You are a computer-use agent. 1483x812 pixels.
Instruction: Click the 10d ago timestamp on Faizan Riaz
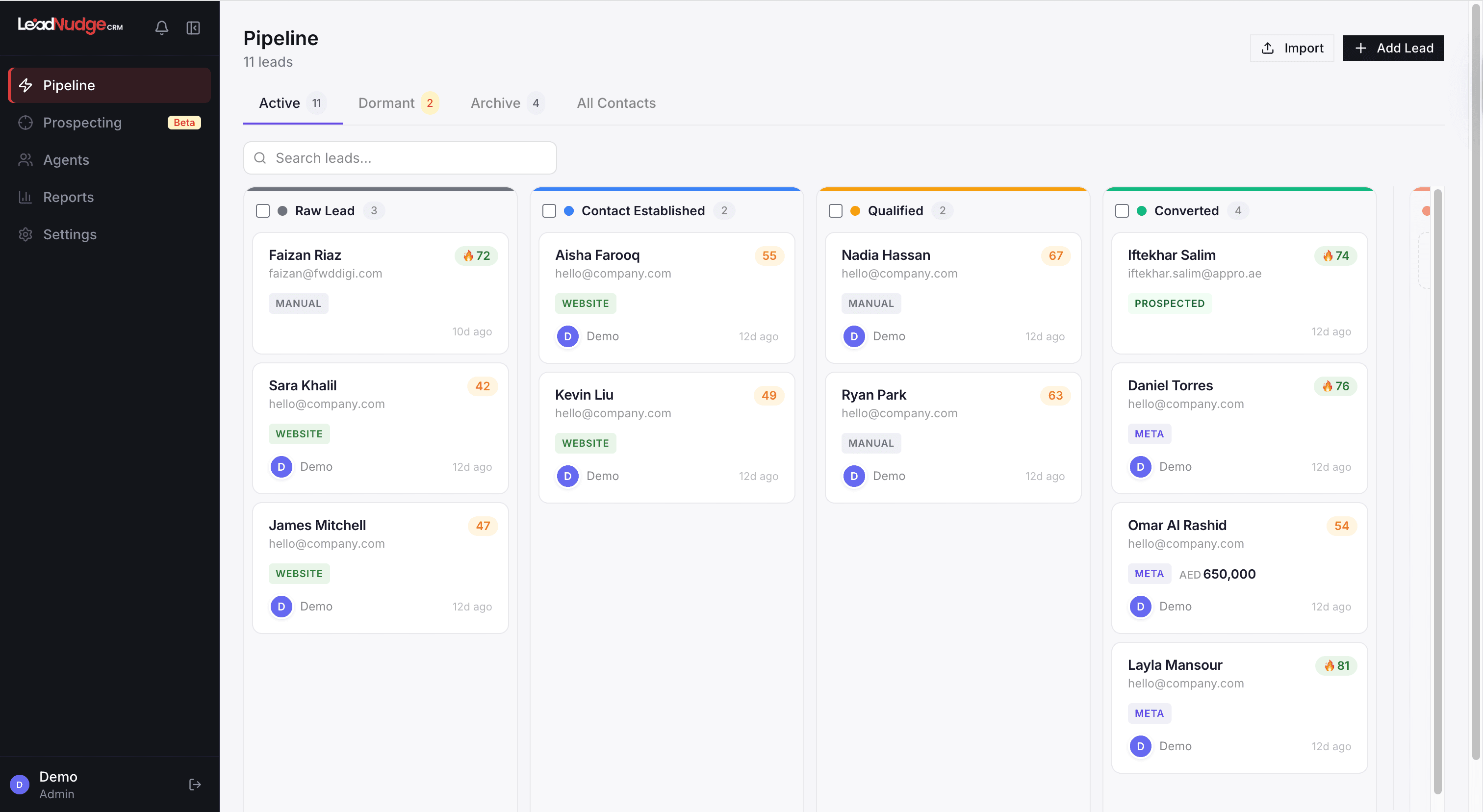tap(471, 331)
